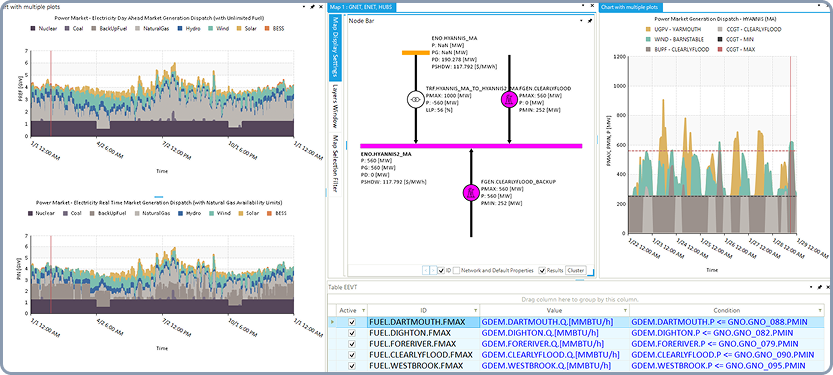Click Nuclear legend swatch in Day Ahead chart

34,29
